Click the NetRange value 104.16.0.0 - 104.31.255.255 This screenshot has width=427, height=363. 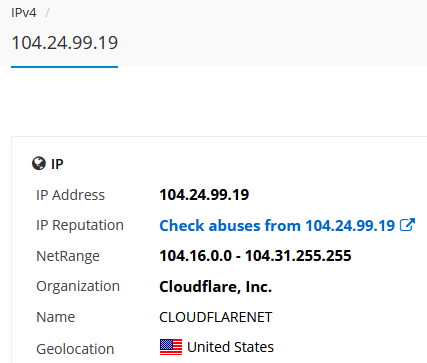click(x=255, y=256)
